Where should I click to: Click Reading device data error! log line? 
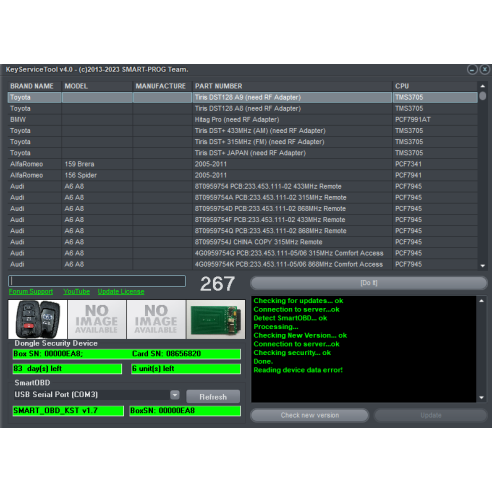tap(298, 370)
